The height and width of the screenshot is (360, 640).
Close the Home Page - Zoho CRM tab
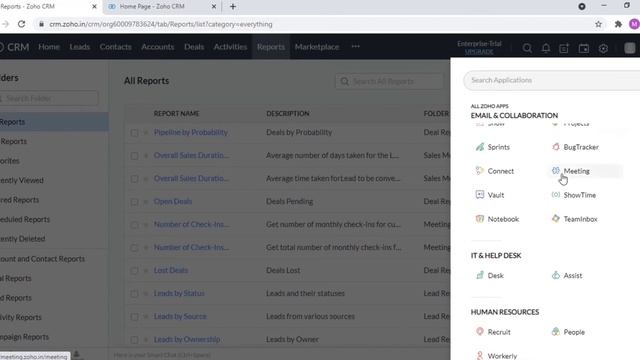coord(213,7)
